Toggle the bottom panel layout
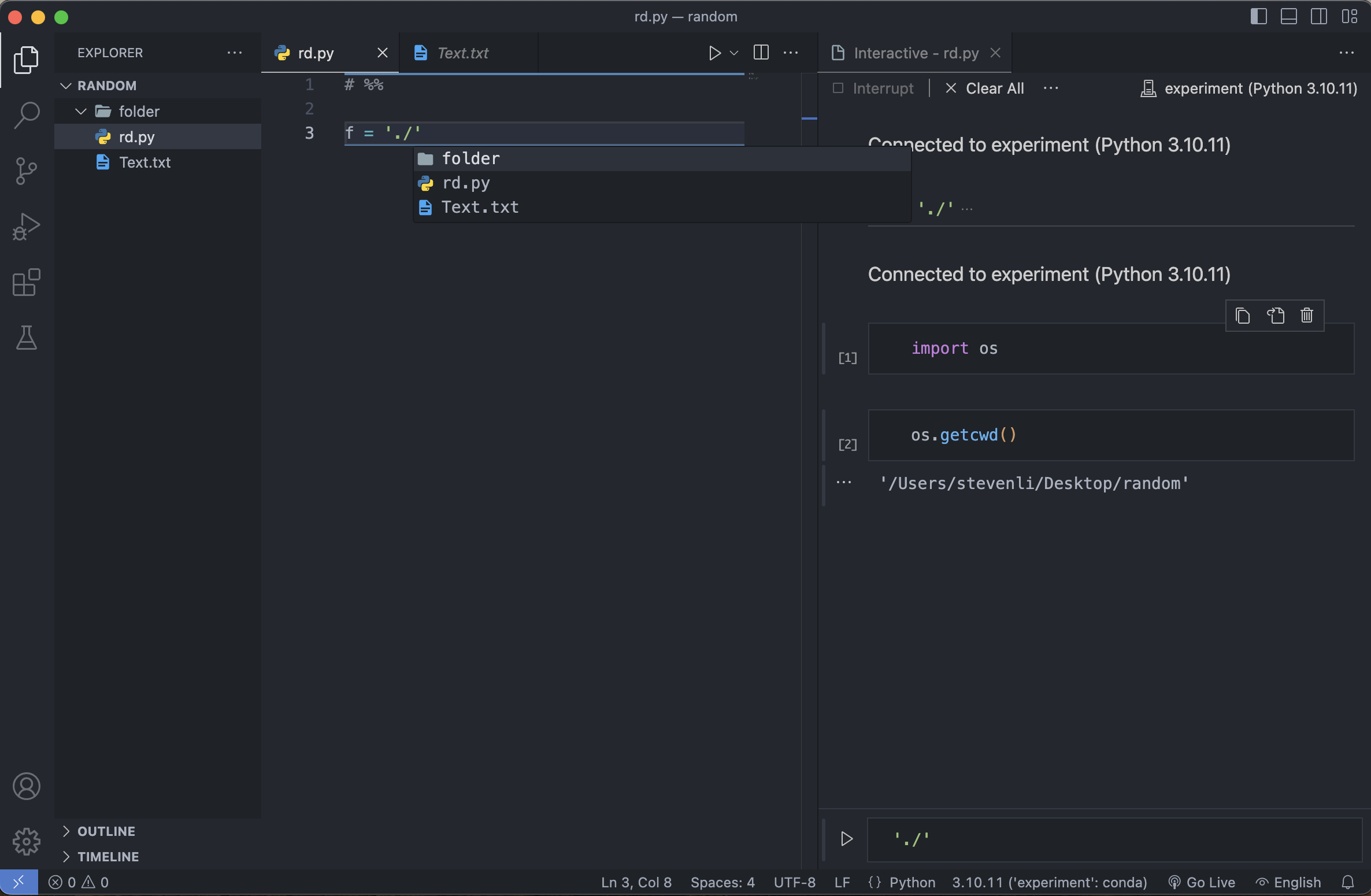The width and height of the screenshot is (1371, 896). coord(1288,16)
